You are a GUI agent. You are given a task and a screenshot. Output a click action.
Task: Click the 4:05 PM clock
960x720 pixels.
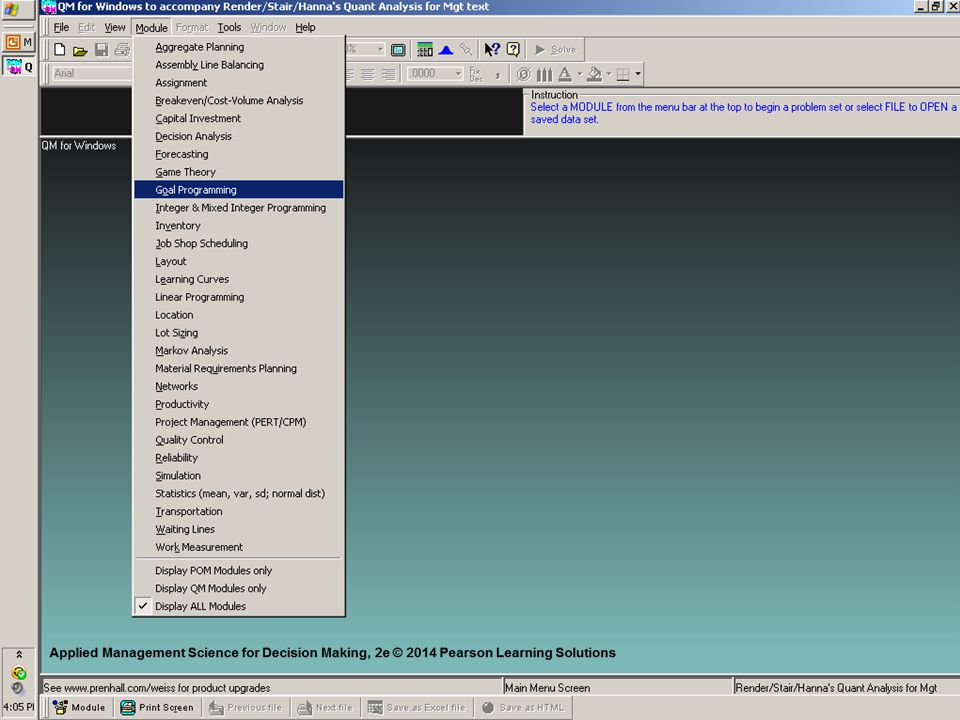pyautogui.click(x=19, y=707)
